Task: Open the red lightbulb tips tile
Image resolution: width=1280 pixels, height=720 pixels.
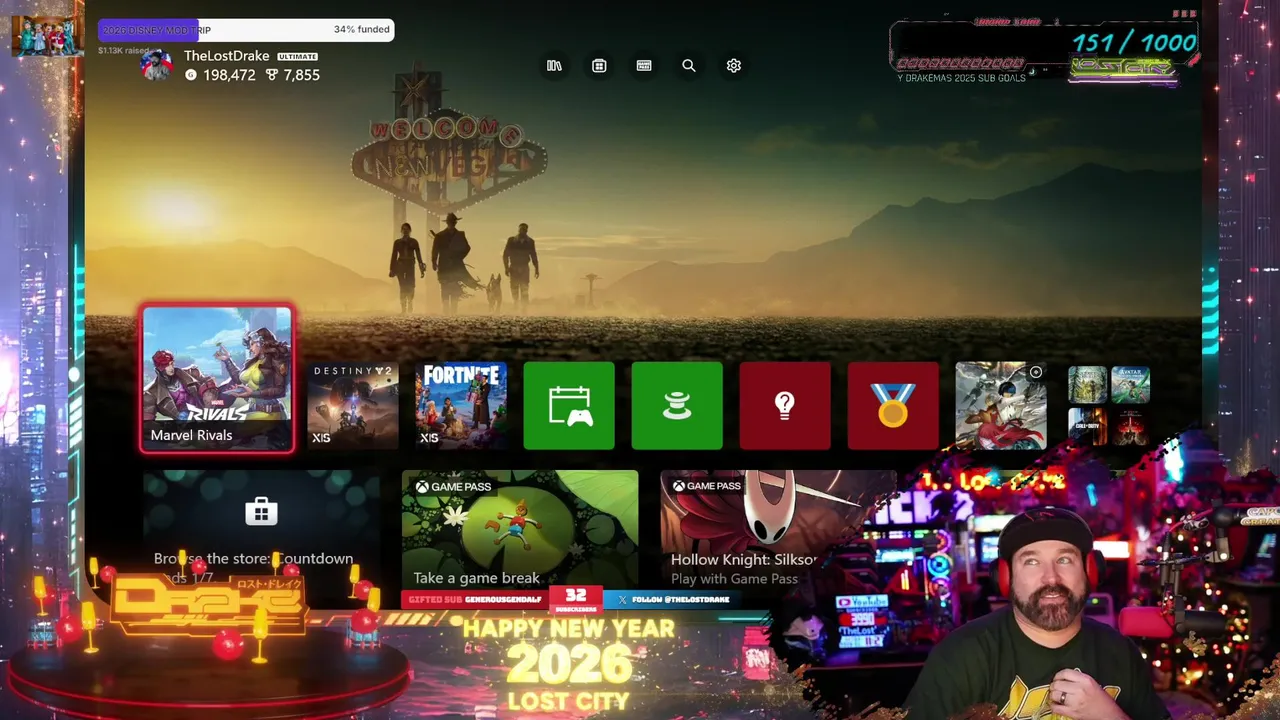Action: coord(785,406)
